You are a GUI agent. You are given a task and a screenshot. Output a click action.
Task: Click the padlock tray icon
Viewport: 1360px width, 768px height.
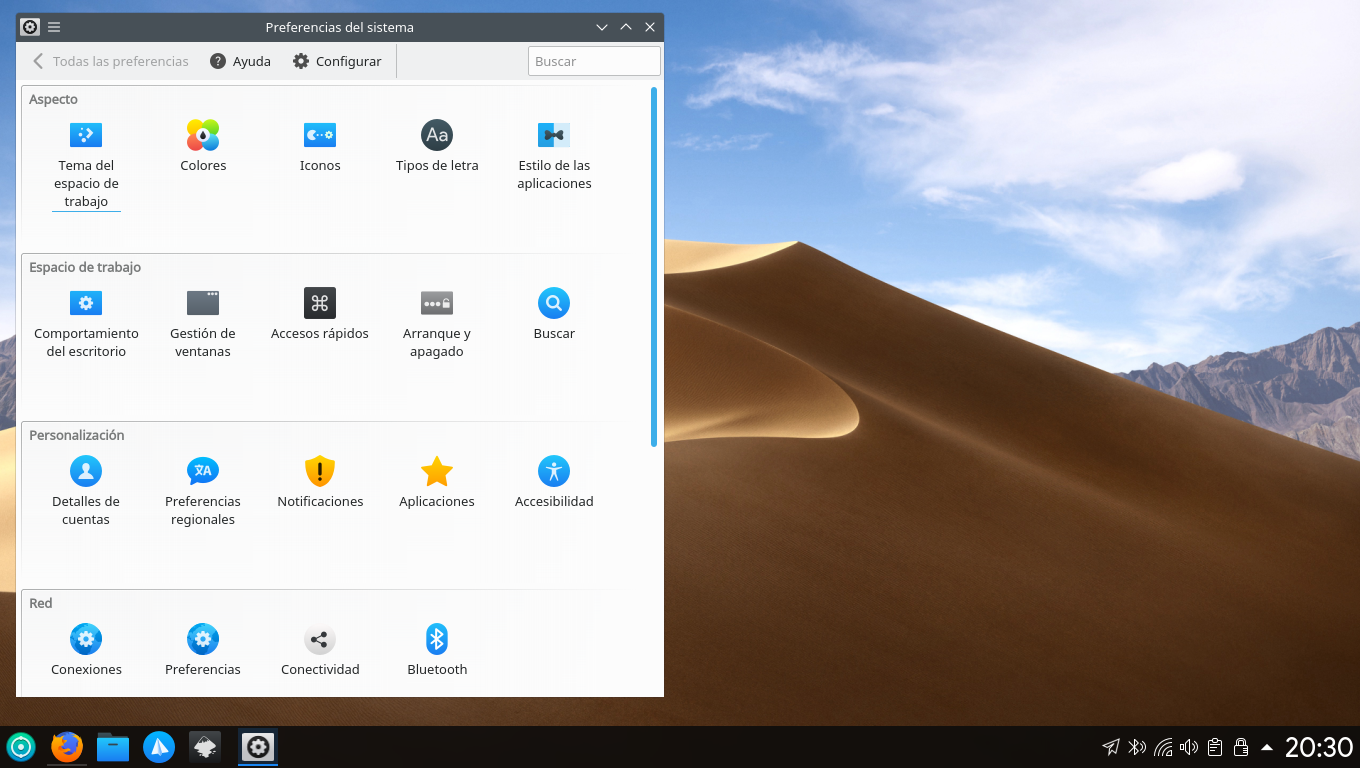pyautogui.click(x=1241, y=747)
